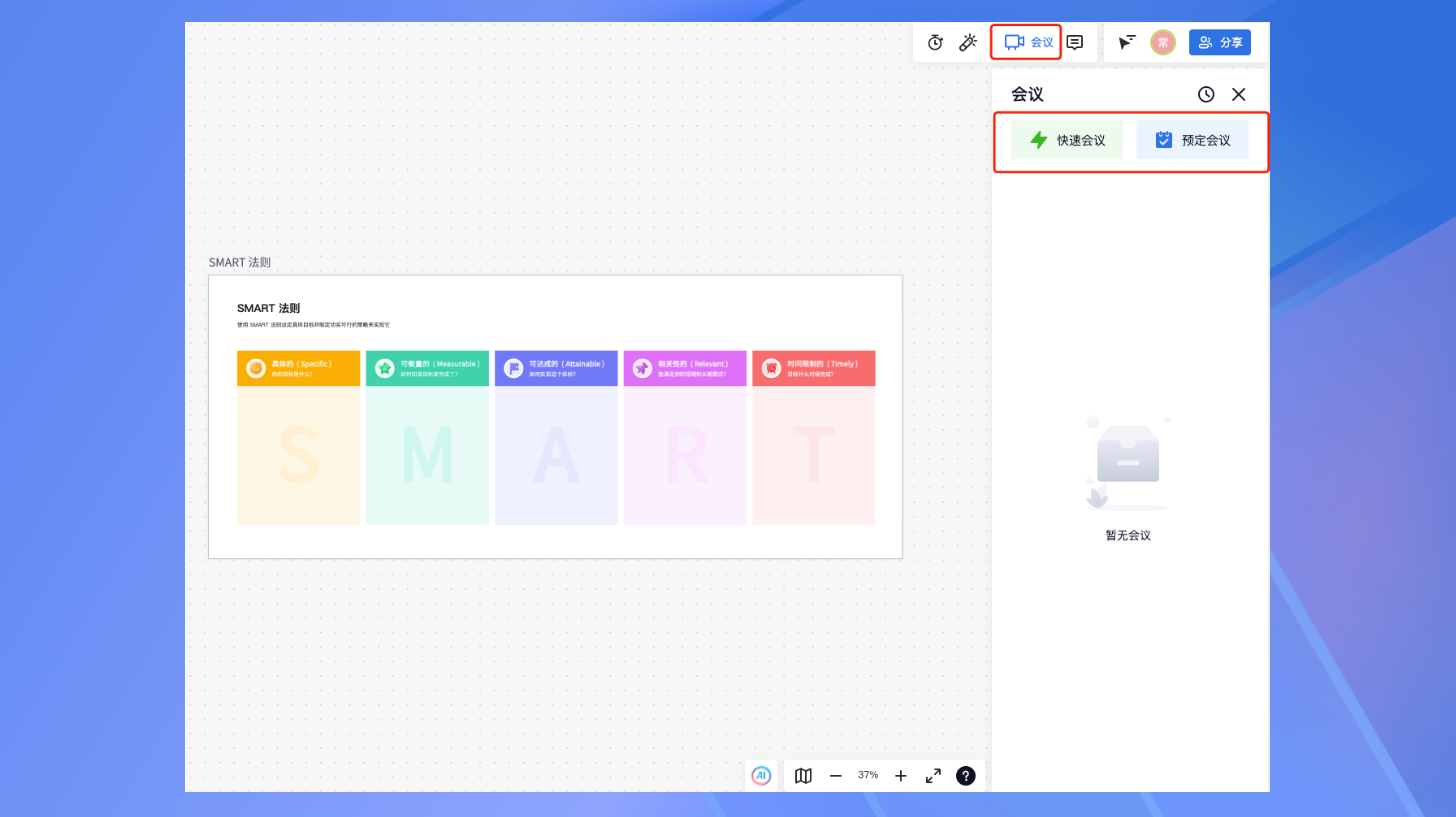1456x817 pixels.
Task: Click the 暂无会议 empty state text
Action: tap(1128, 535)
